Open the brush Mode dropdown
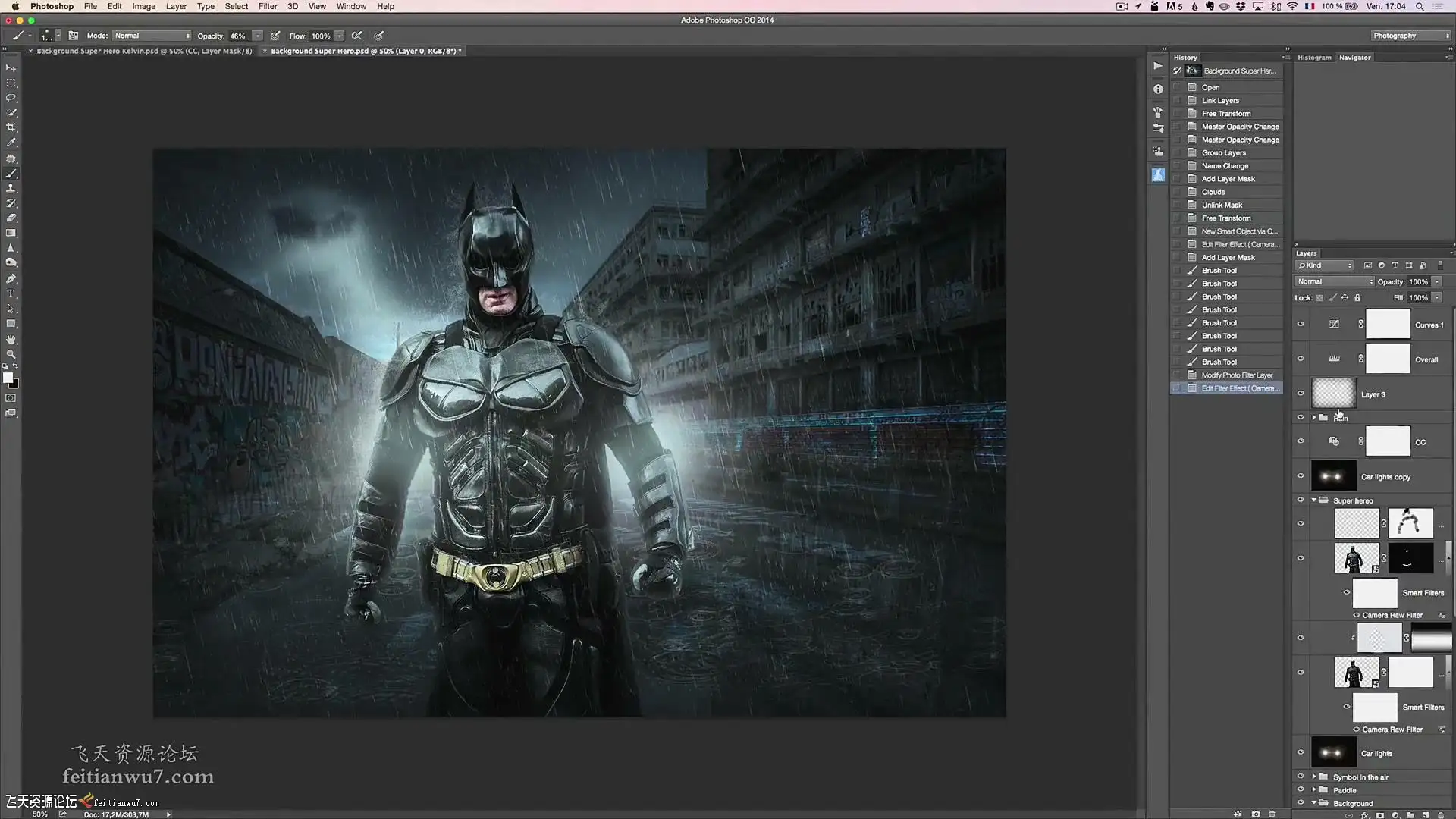1456x819 pixels. [152, 36]
